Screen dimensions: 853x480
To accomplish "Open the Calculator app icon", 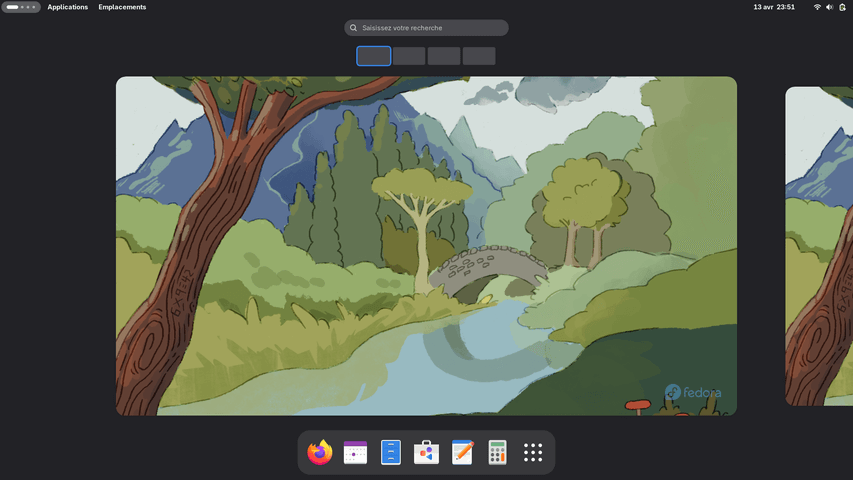I will point(497,452).
